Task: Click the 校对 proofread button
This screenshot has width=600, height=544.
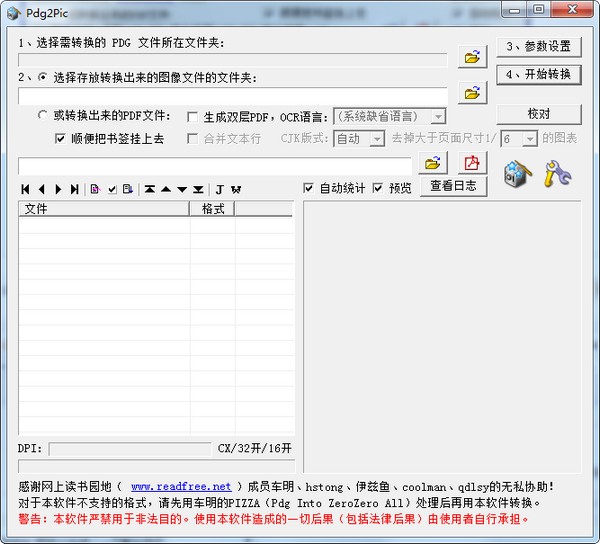Action: (x=539, y=114)
